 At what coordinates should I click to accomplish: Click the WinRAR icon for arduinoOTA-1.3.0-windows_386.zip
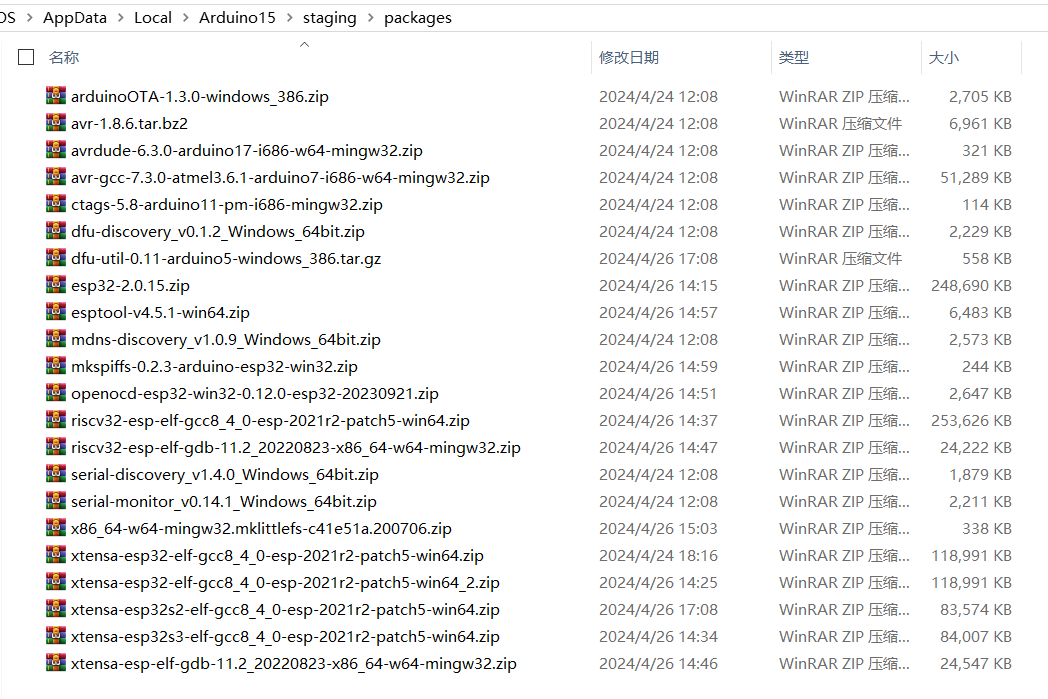pos(56,96)
